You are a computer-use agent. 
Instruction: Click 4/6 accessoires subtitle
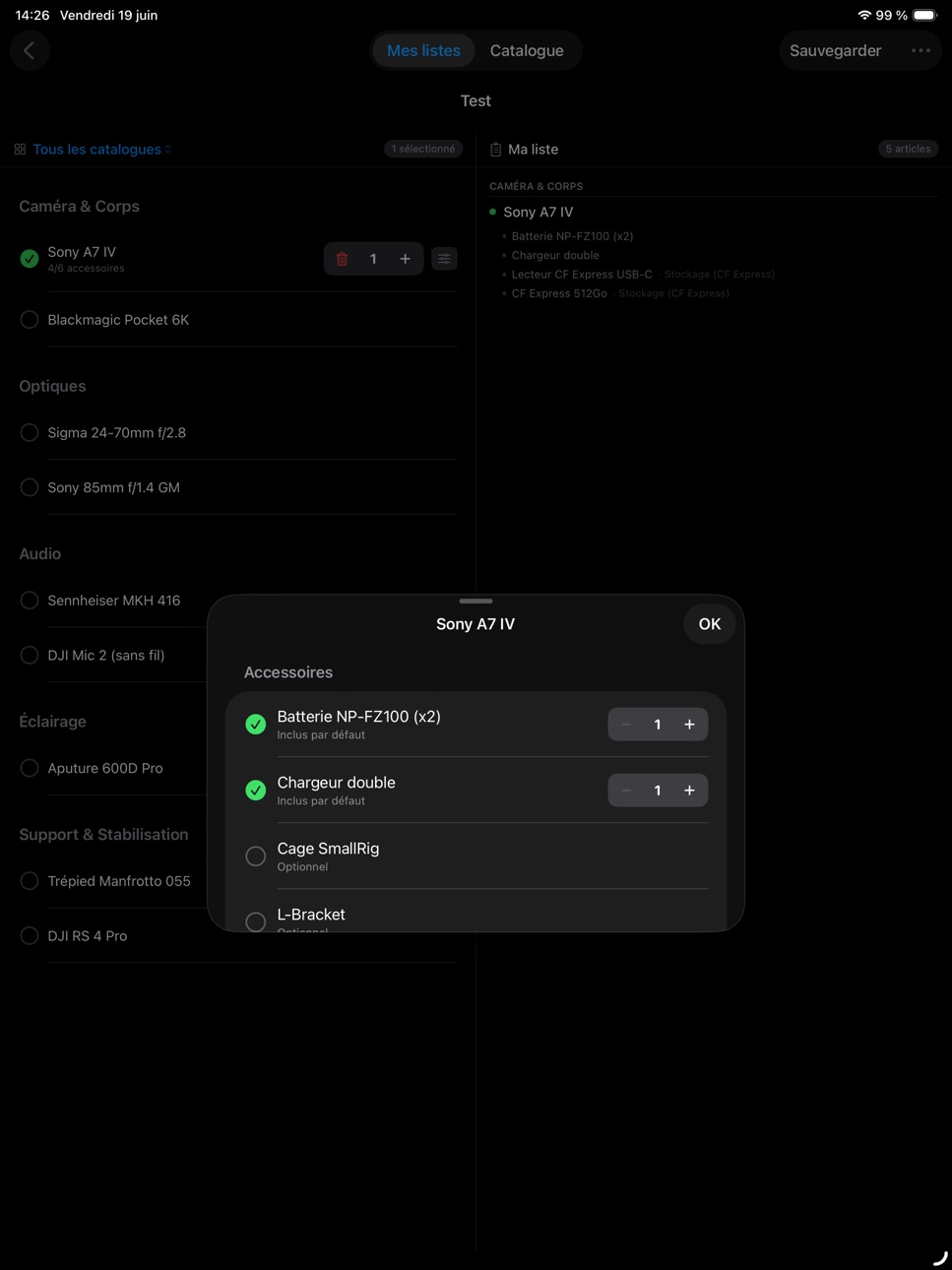86,269
